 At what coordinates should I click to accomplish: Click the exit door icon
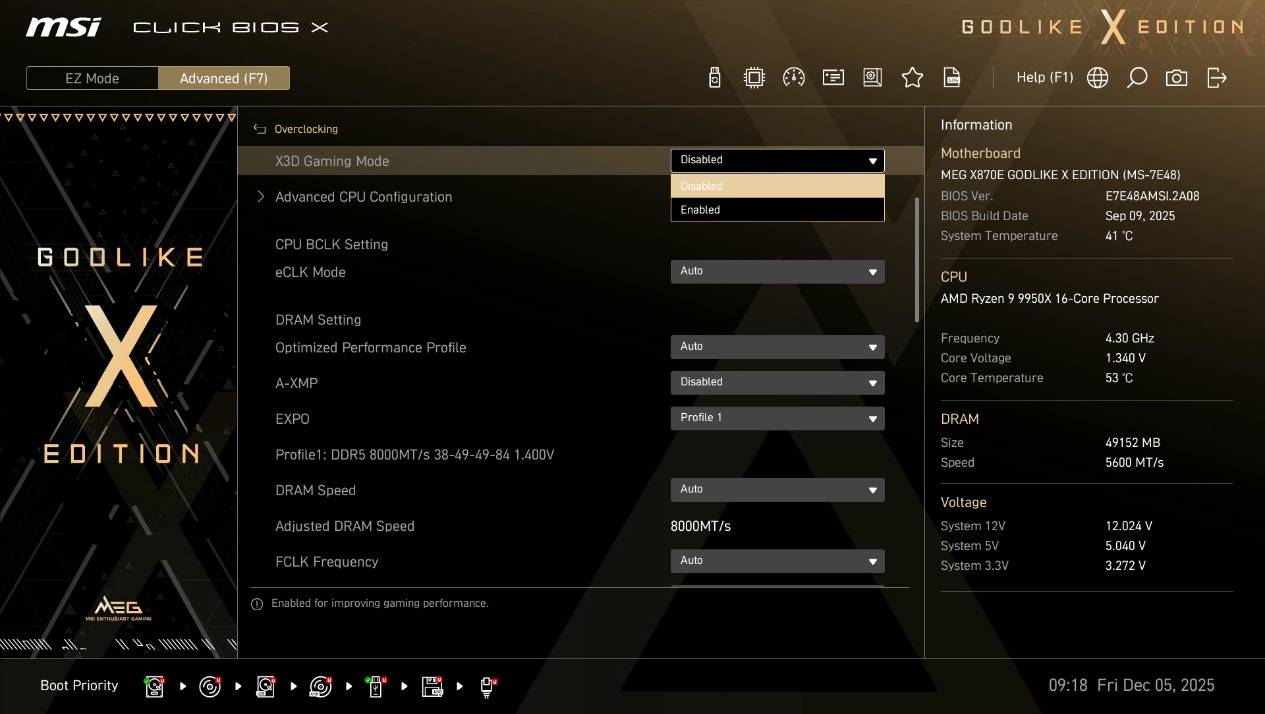click(1216, 78)
